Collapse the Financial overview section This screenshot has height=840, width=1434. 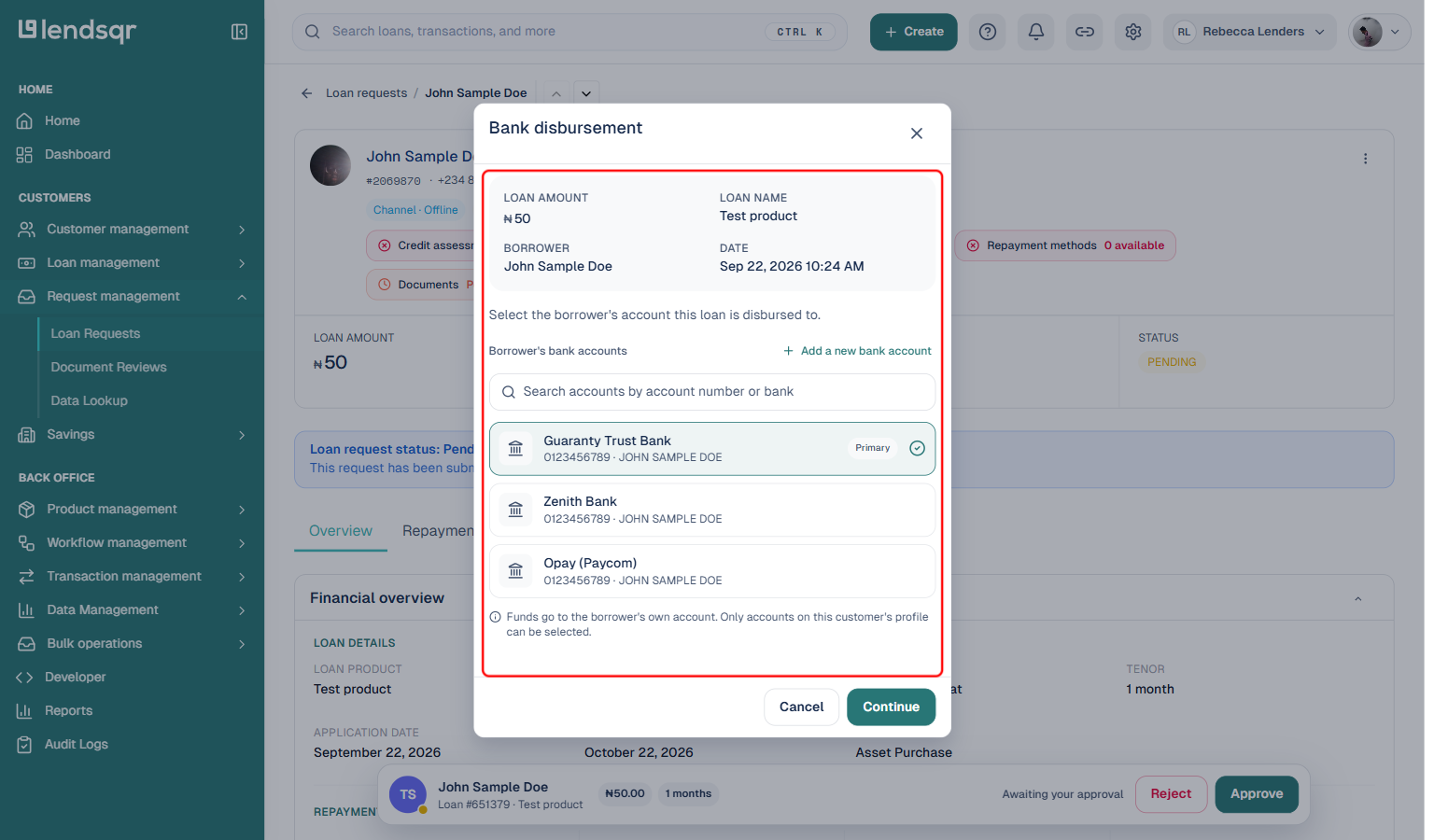1358,599
